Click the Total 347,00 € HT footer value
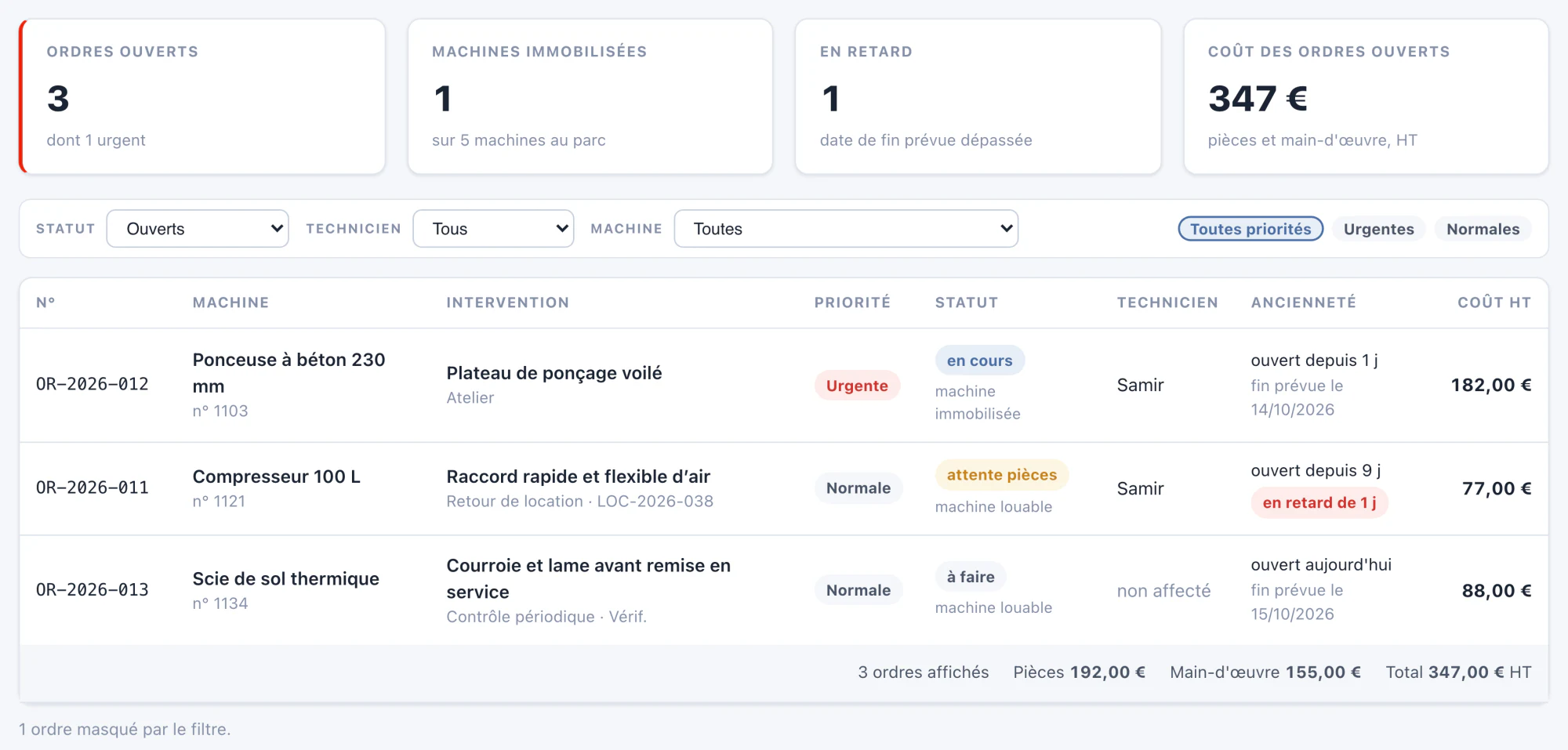1568x750 pixels. (x=1458, y=672)
